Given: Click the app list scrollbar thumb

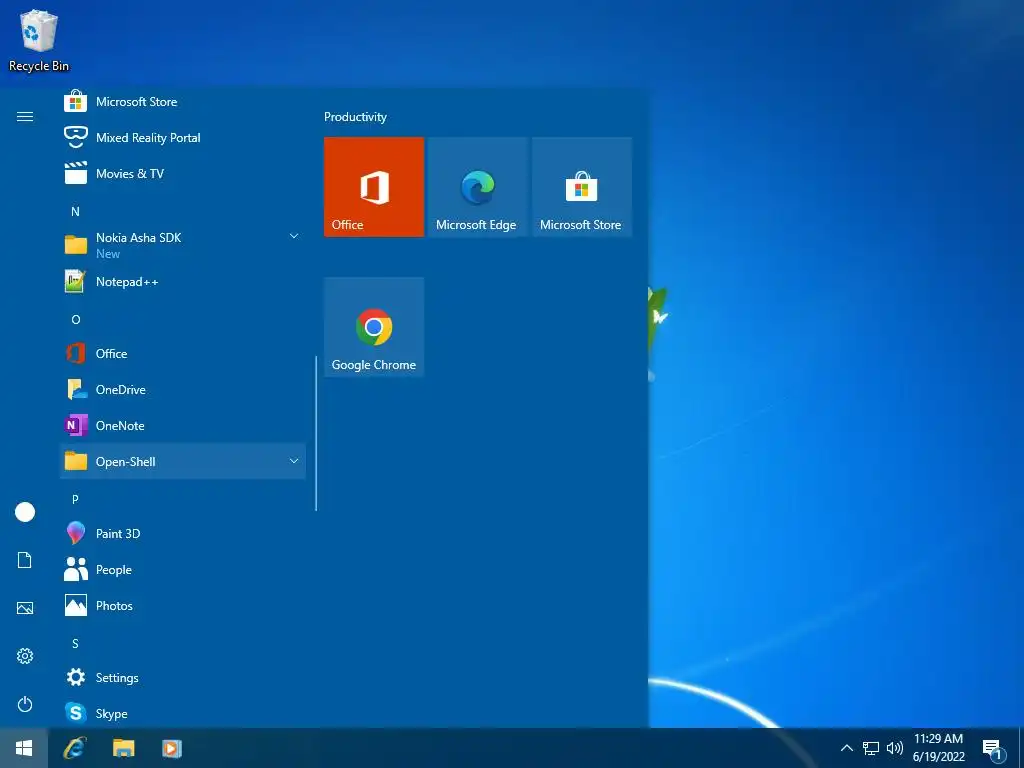Looking at the screenshot, I should tap(316, 433).
